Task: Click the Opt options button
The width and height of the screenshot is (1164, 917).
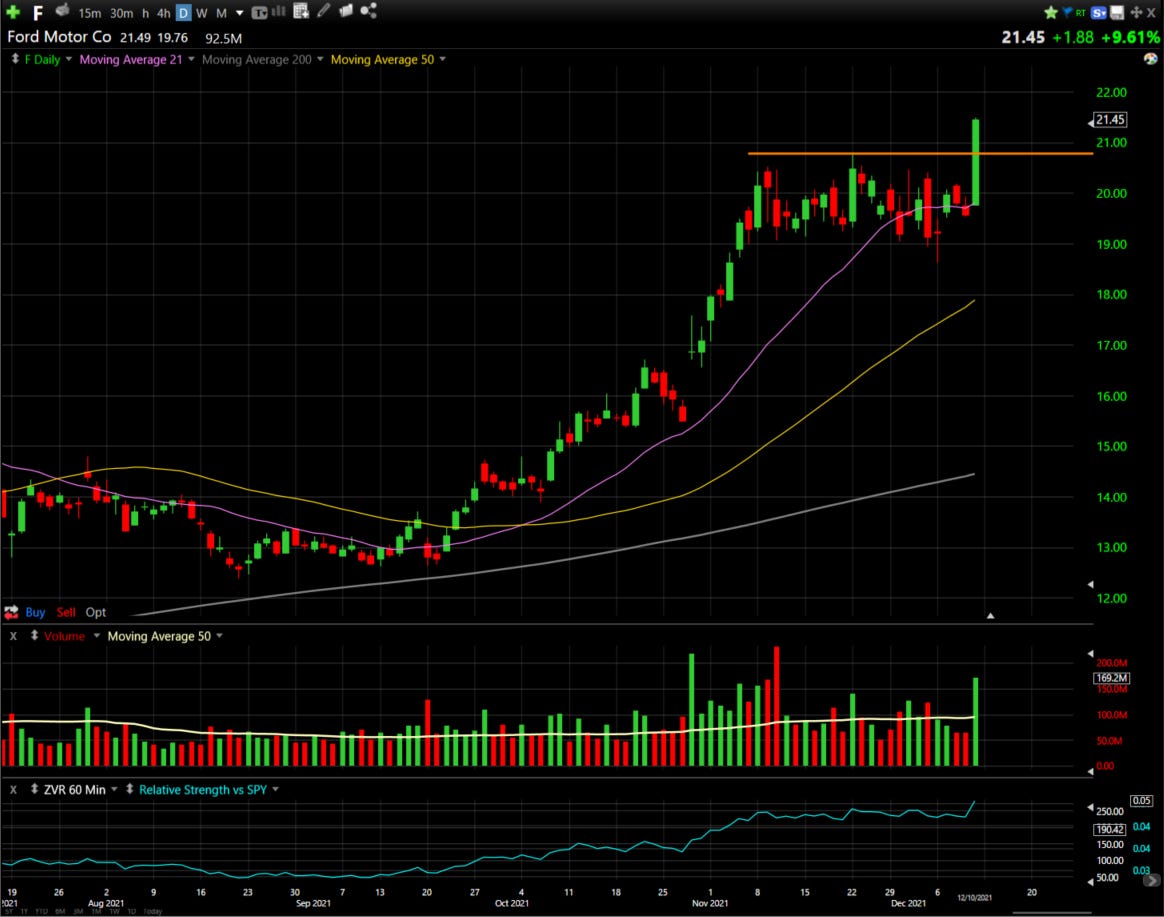Action: pyautogui.click(x=96, y=613)
